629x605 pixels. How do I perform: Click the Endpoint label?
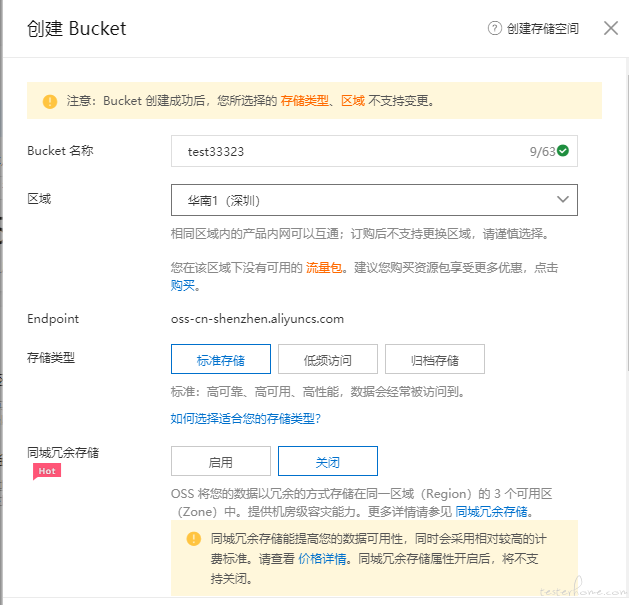(53, 319)
